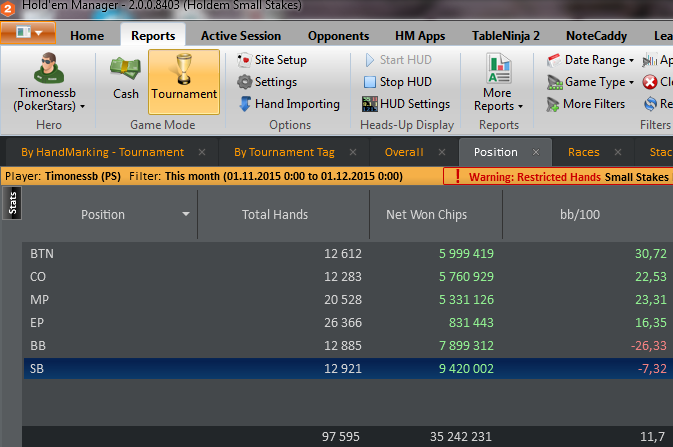The height and width of the screenshot is (447, 673).
Task: Click the Timonessb hero avatar icon
Action: (49, 68)
